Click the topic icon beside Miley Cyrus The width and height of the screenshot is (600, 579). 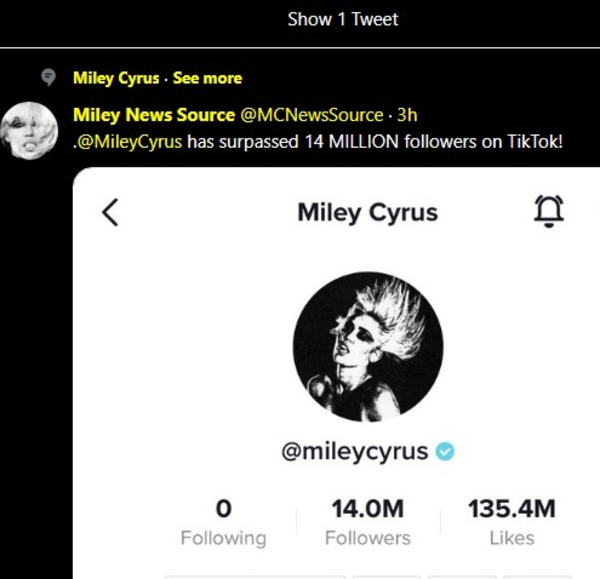coord(47,78)
